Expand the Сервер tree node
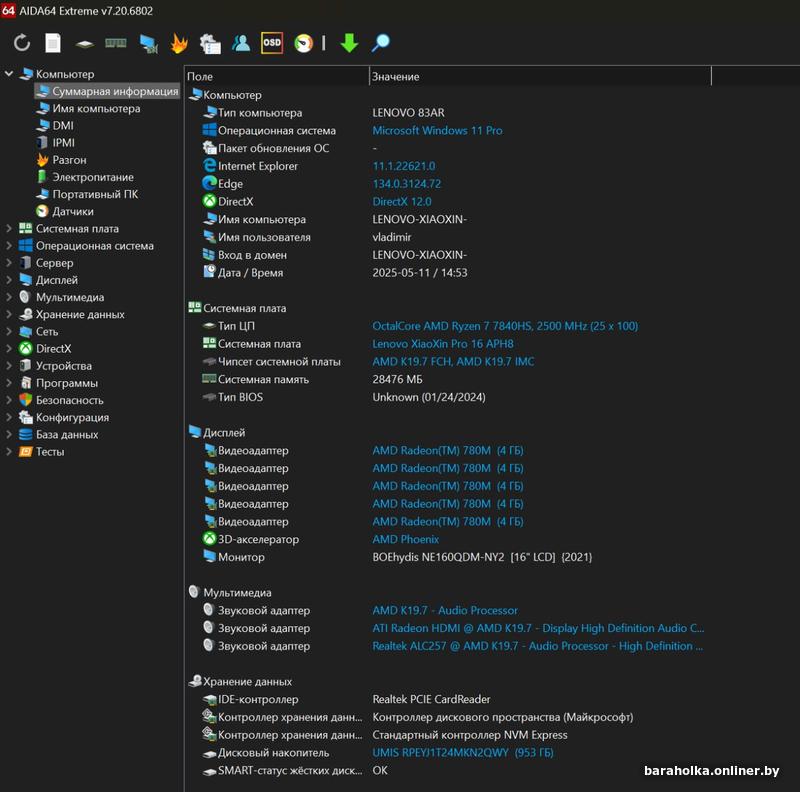The image size is (800, 792). [9, 263]
